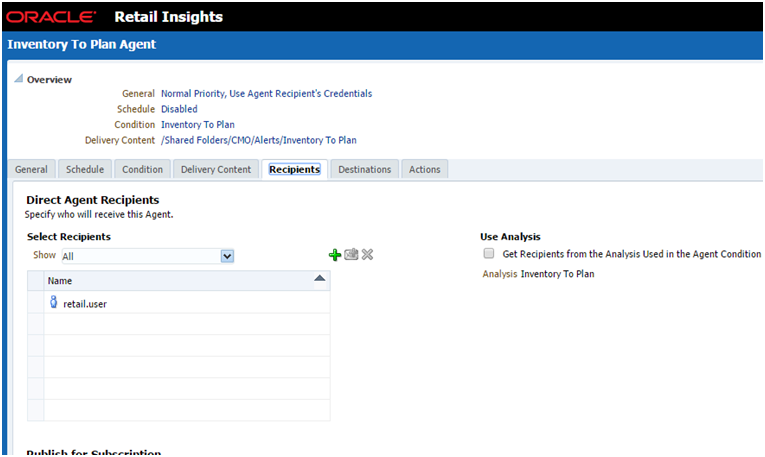Select the Recipients tab
This screenshot has width=765, height=457.
click(295, 169)
